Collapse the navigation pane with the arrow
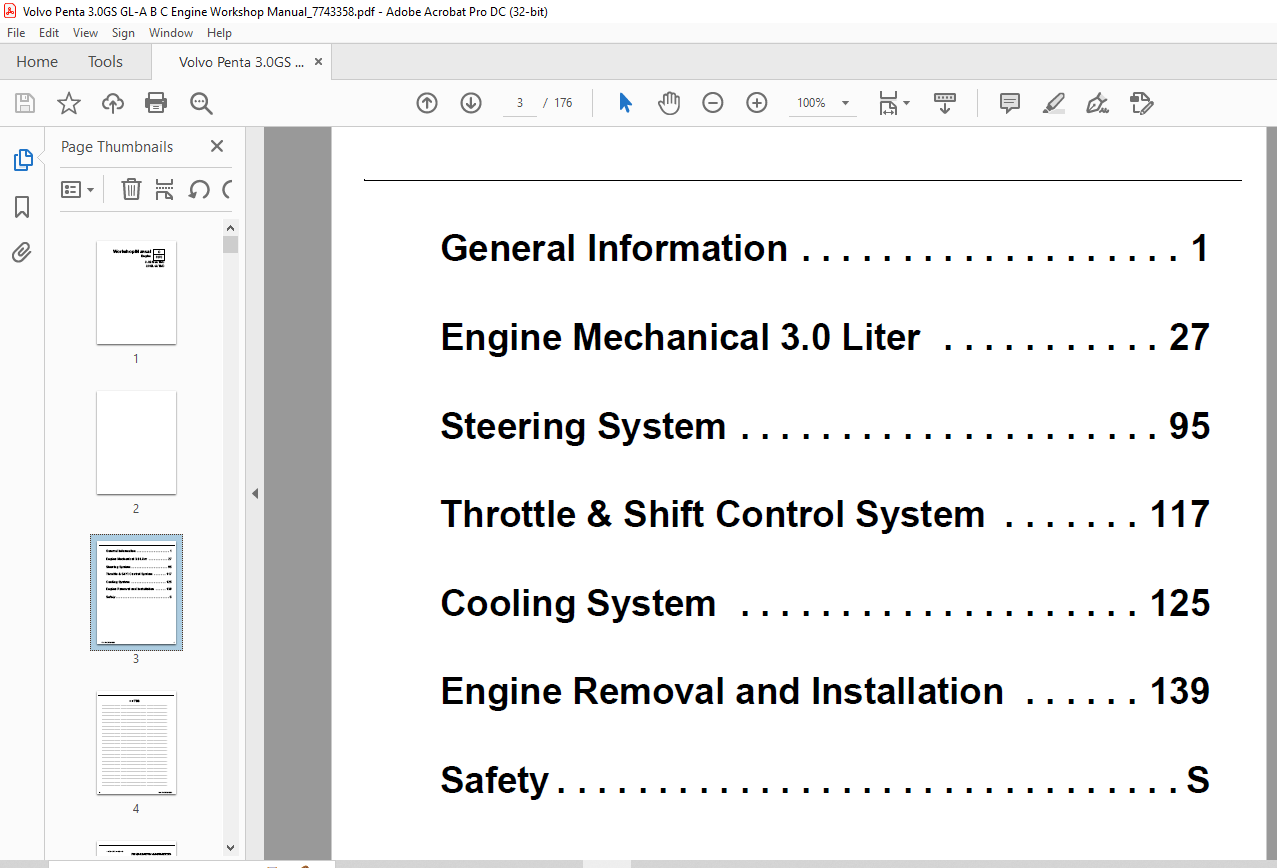The image size is (1277, 868). pos(255,493)
